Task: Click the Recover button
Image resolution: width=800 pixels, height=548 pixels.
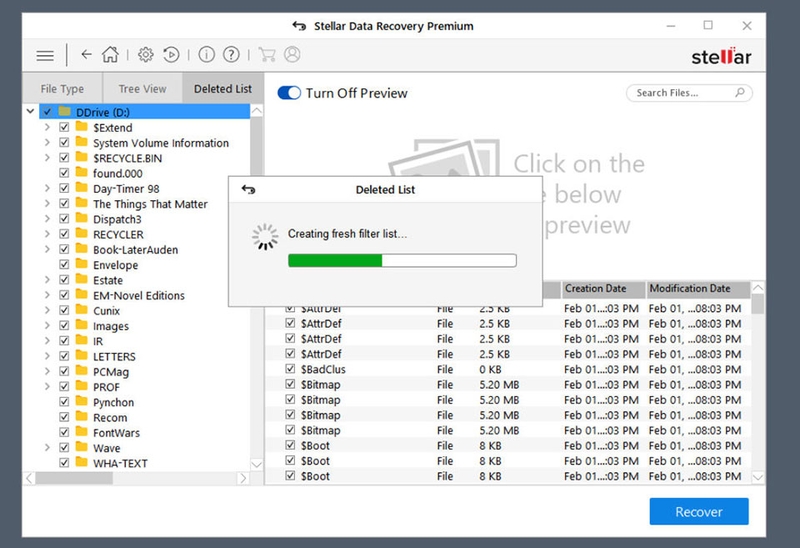Action: click(699, 511)
